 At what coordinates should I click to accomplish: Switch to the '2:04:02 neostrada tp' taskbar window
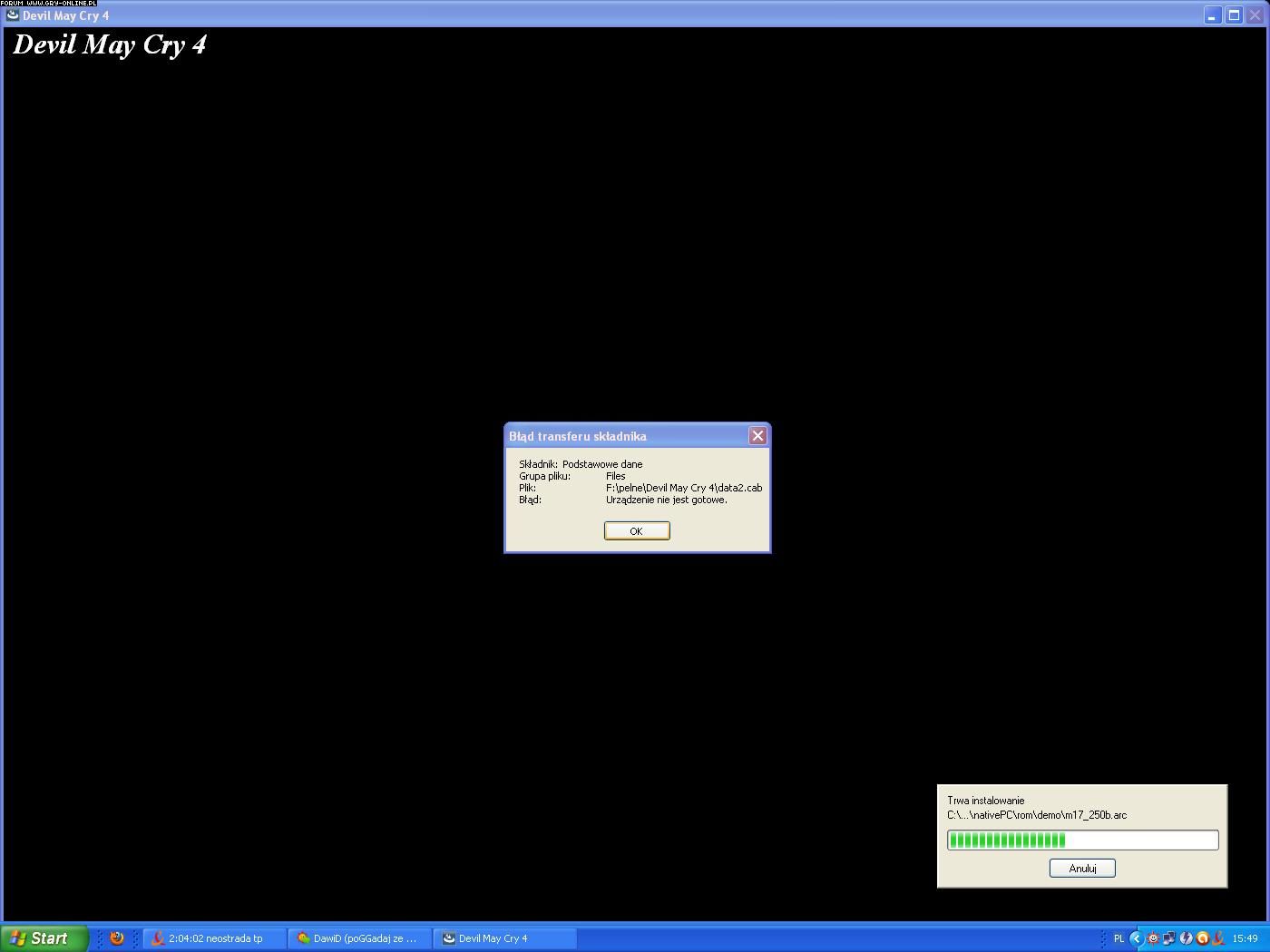tap(215, 938)
